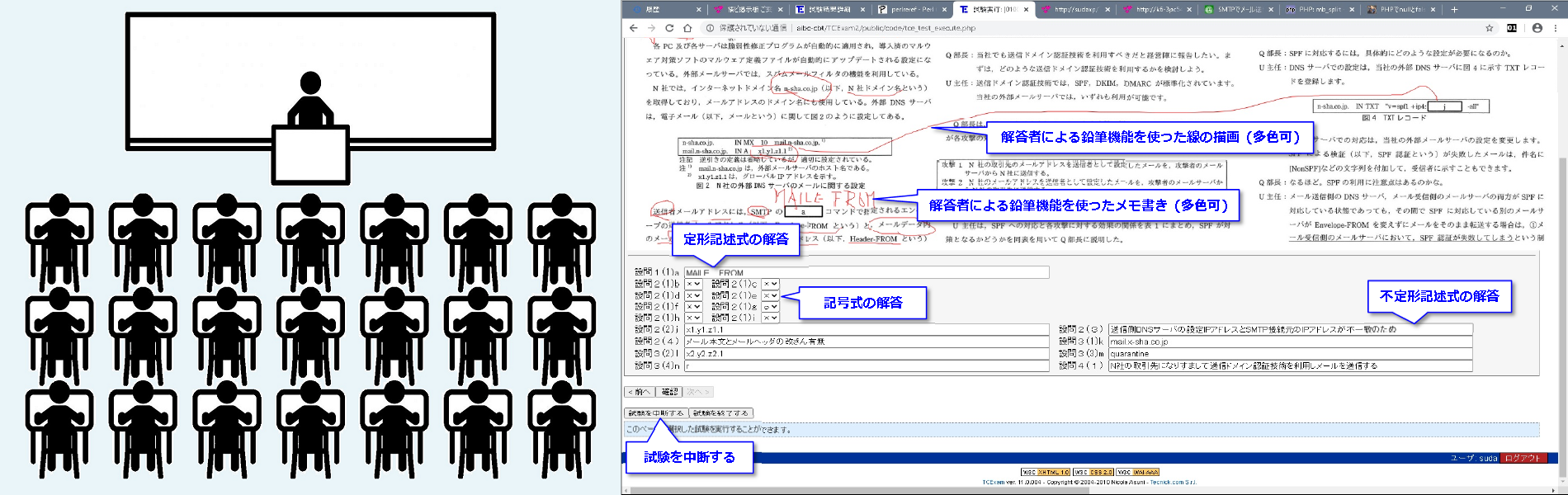Screen dimensions: 1568x495
Task: Expand the 設問2(1)g answer dropdown
Action: 770,307
